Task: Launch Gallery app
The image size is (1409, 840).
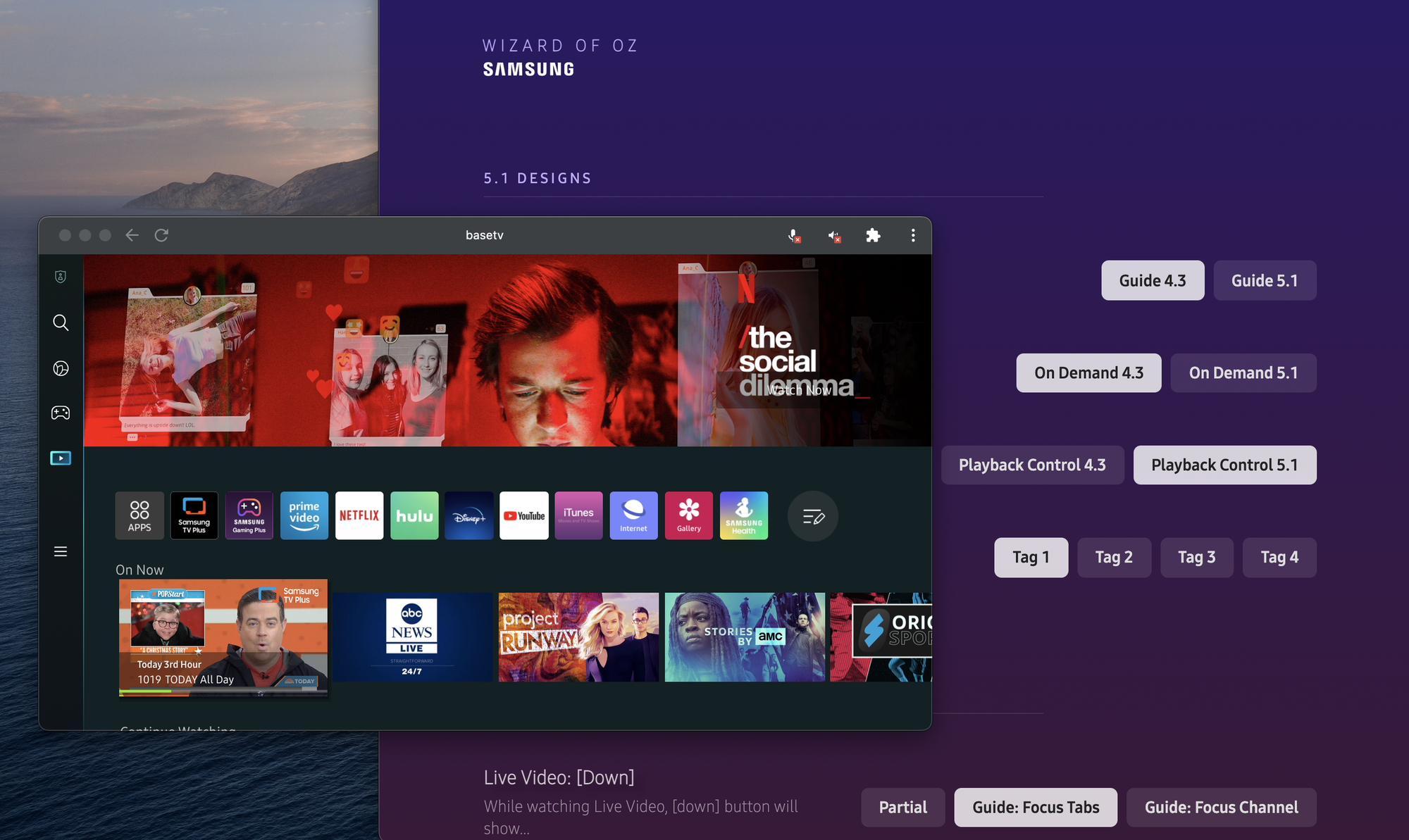Action: click(689, 515)
